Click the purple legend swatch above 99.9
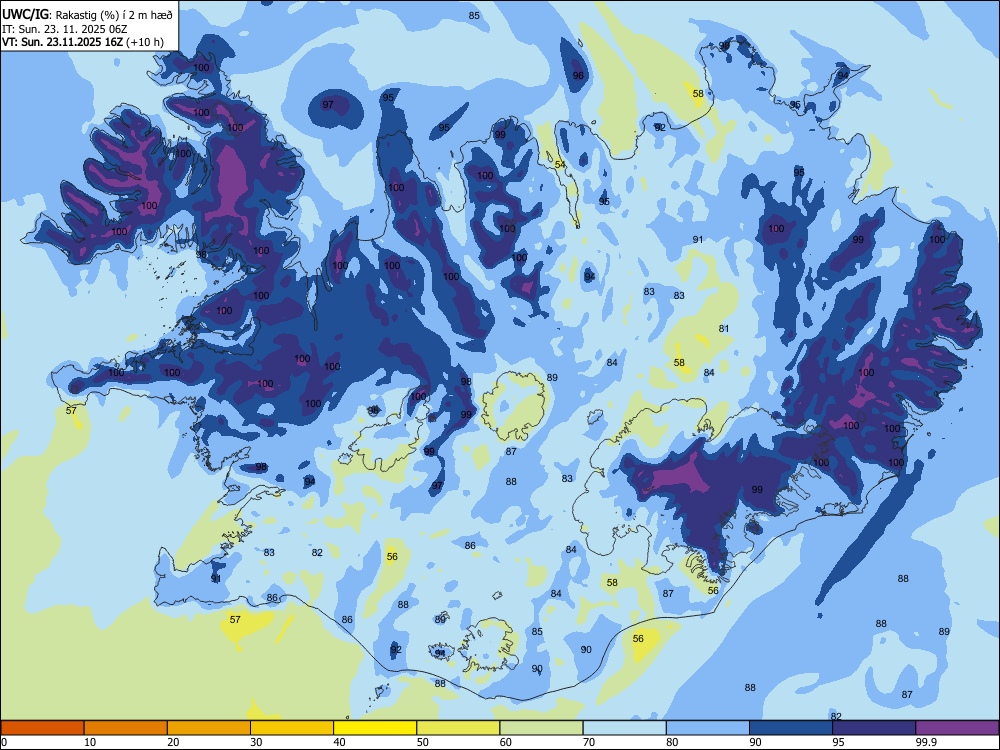This screenshot has width=1000, height=750. [957, 728]
